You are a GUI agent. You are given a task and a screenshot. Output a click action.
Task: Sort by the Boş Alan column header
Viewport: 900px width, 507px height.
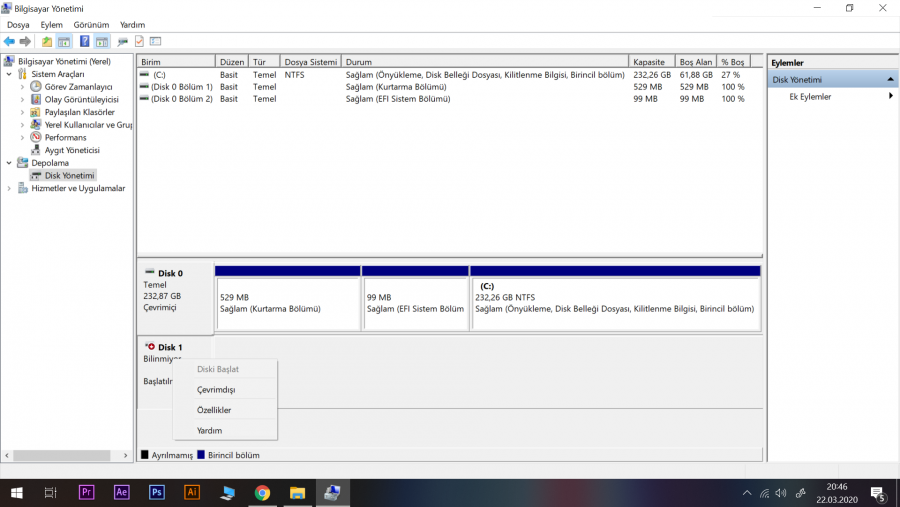point(696,61)
